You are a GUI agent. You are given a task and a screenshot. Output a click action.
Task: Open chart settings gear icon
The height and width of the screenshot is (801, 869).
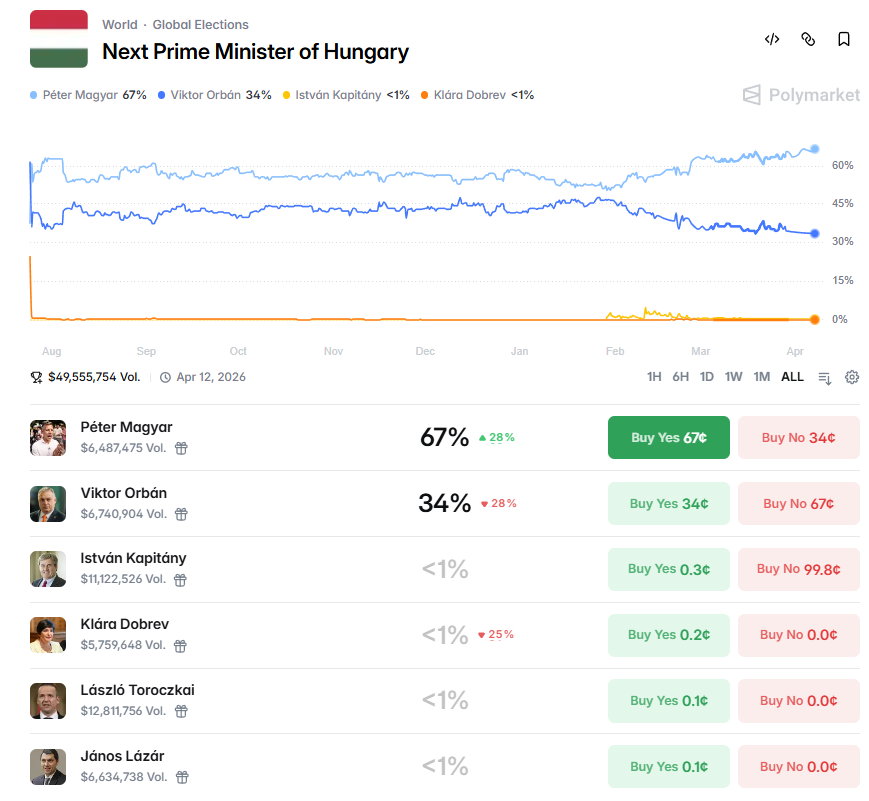pyautogui.click(x=852, y=377)
